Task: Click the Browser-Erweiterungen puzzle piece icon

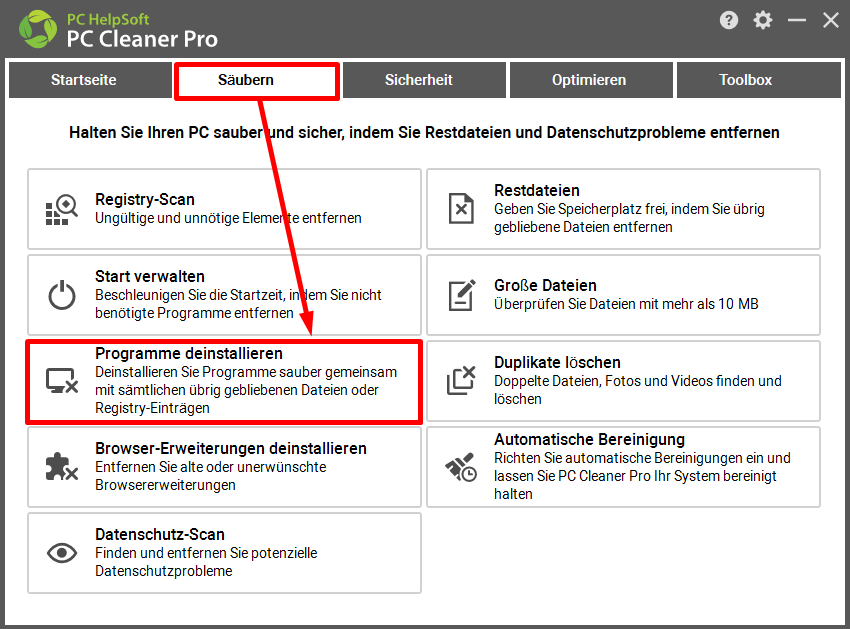Action: pyautogui.click(x=62, y=467)
